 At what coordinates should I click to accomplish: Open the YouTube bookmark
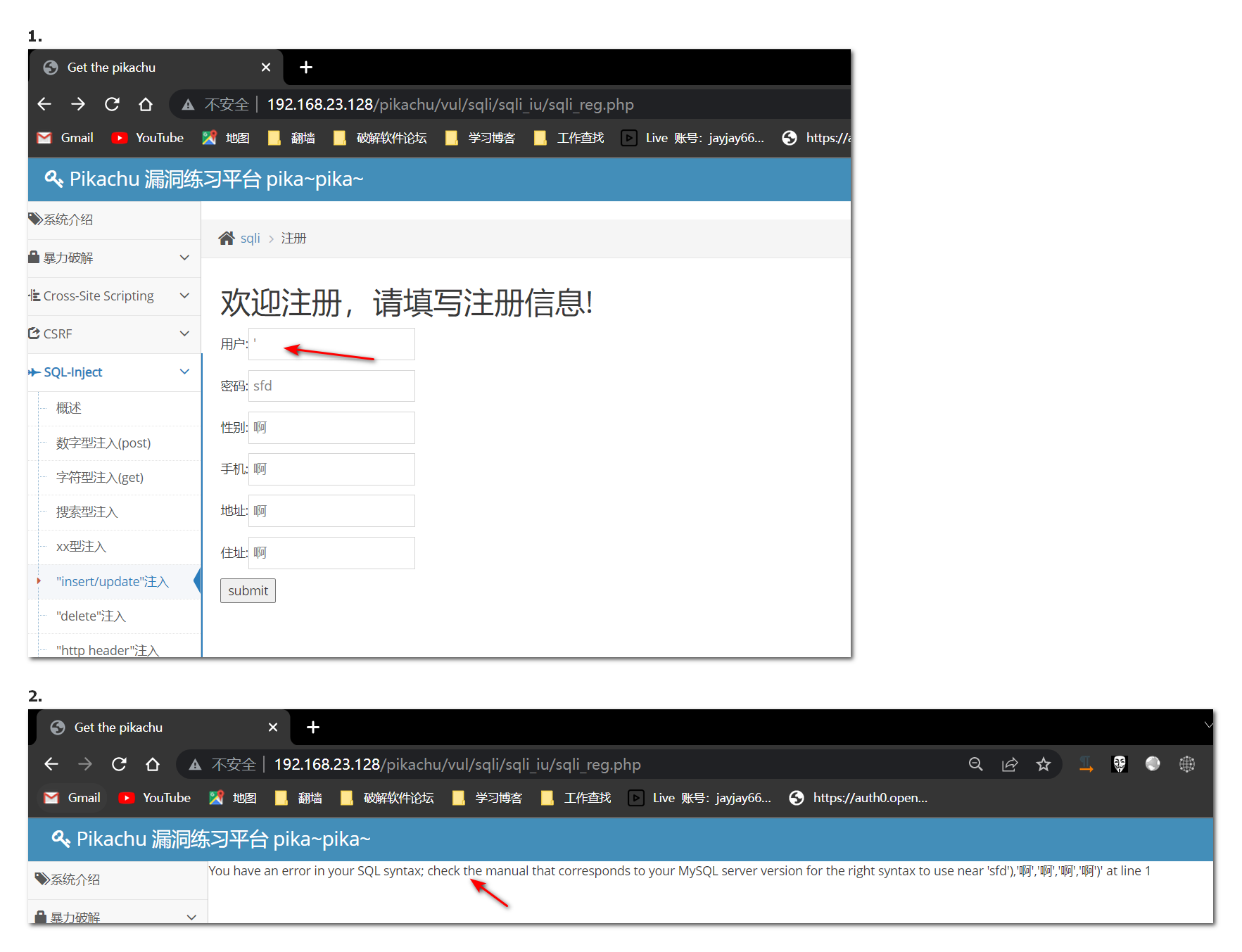[147, 137]
